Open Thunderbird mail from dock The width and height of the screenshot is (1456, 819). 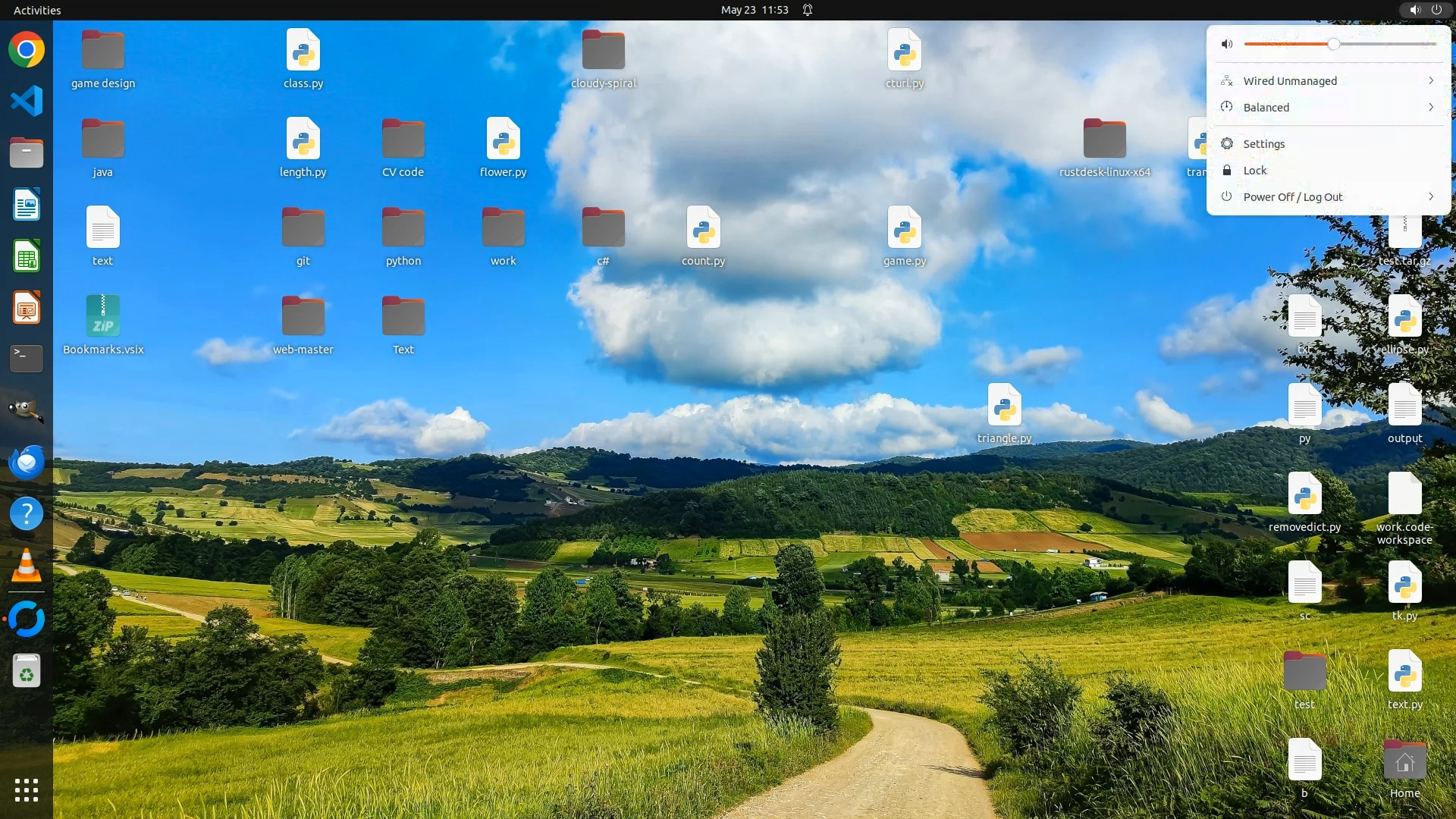point(27,462)
